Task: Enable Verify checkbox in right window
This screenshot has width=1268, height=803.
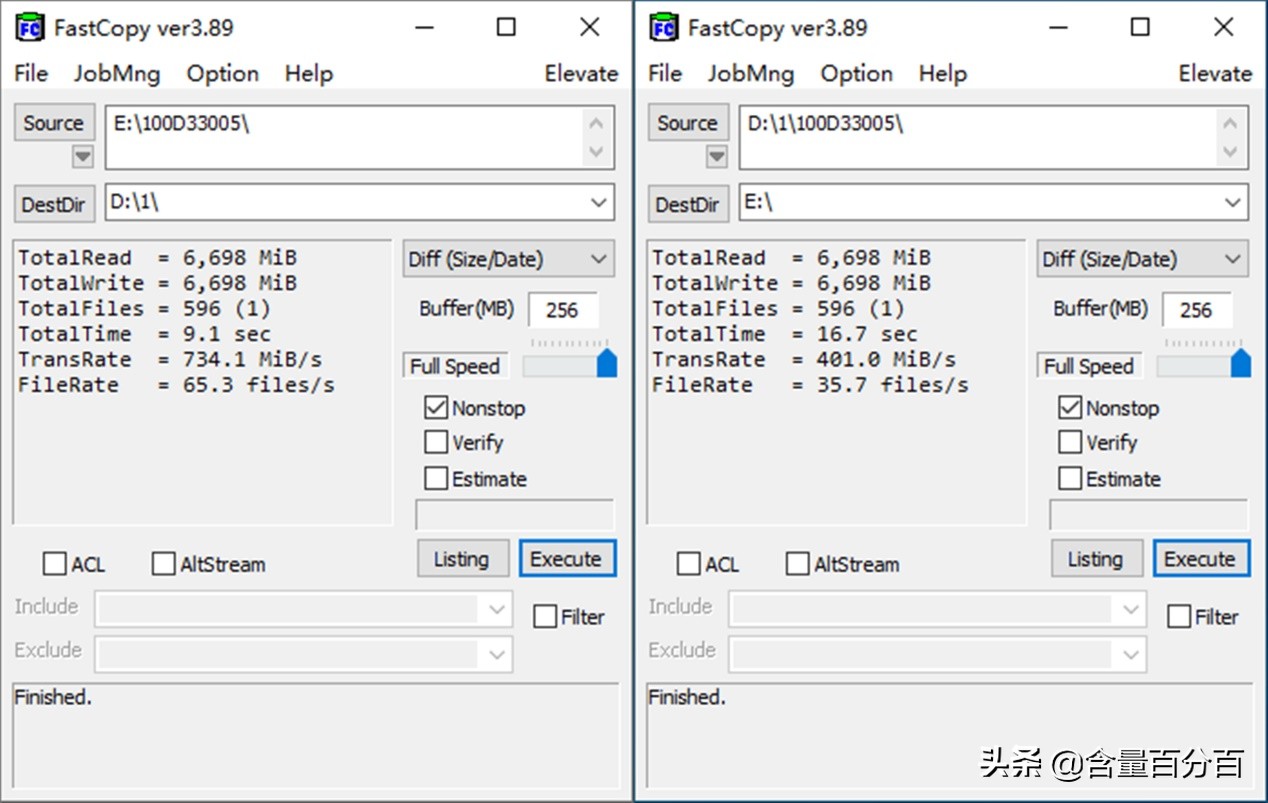Action: (x=1070, y=442)
